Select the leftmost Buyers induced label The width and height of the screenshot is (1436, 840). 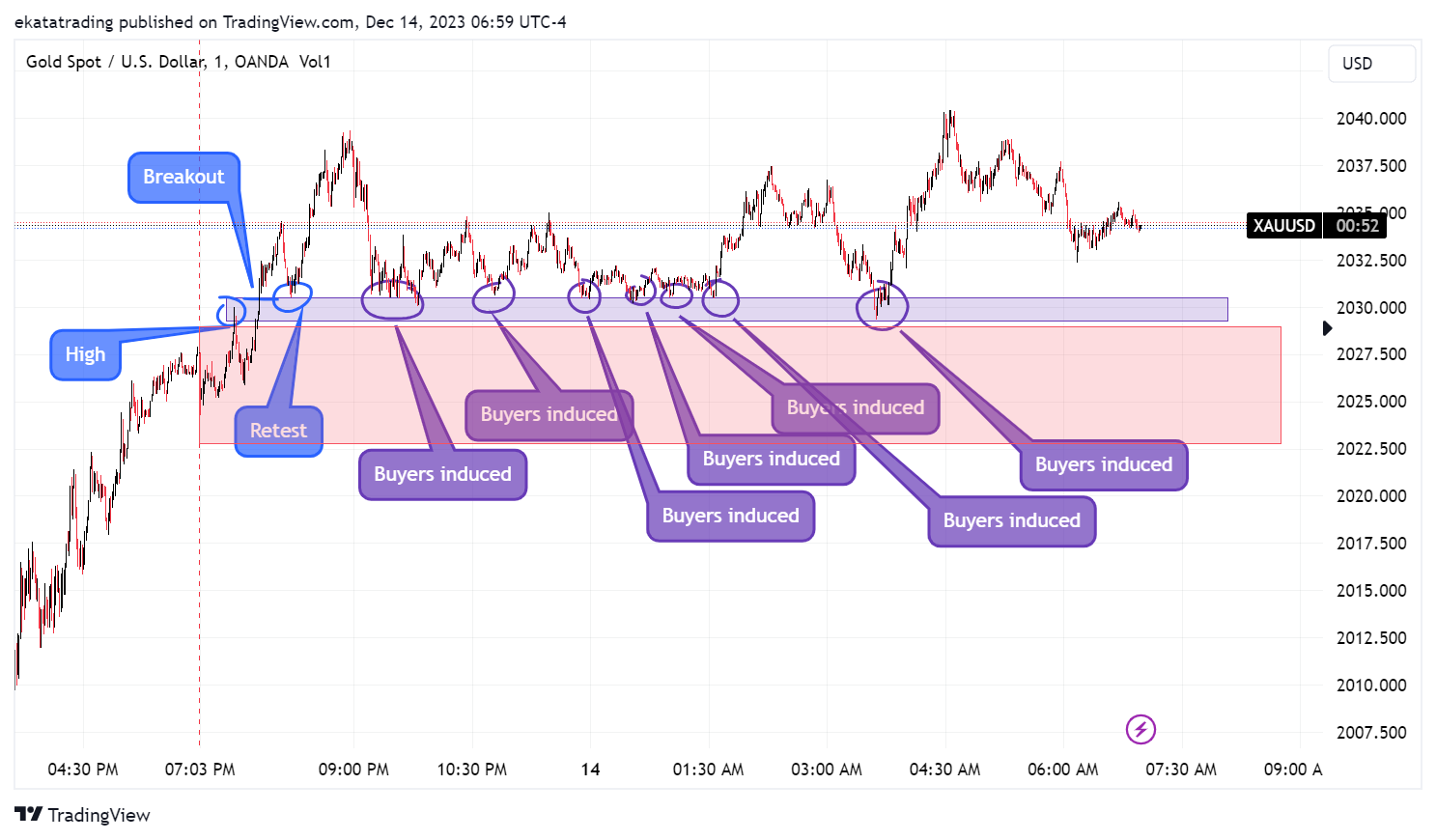click(x=442, y=475)
